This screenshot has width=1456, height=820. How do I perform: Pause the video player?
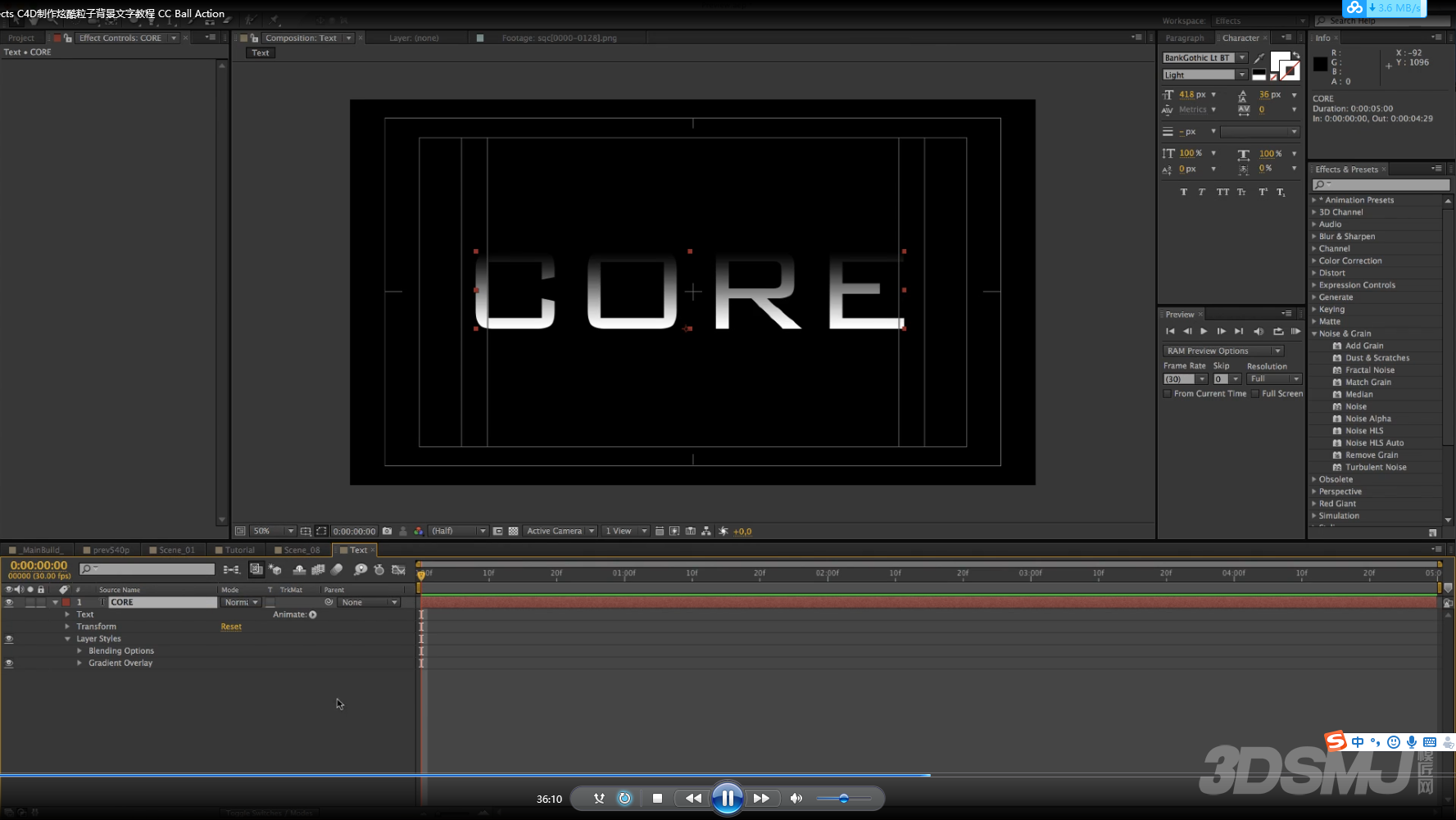pos(728,798)
